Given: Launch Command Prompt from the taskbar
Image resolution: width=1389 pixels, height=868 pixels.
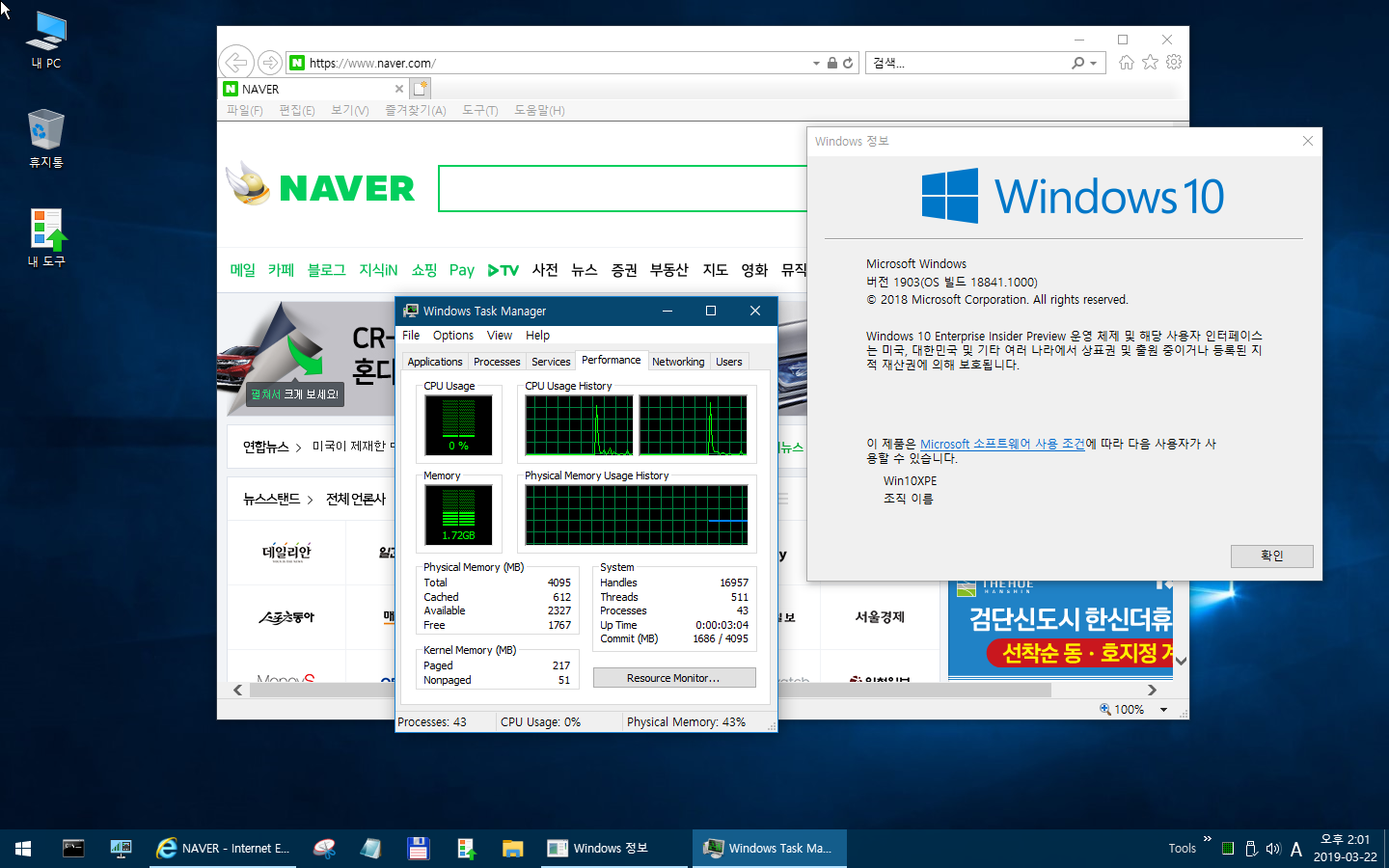Looking at the screenshot, I should (73, 849).
